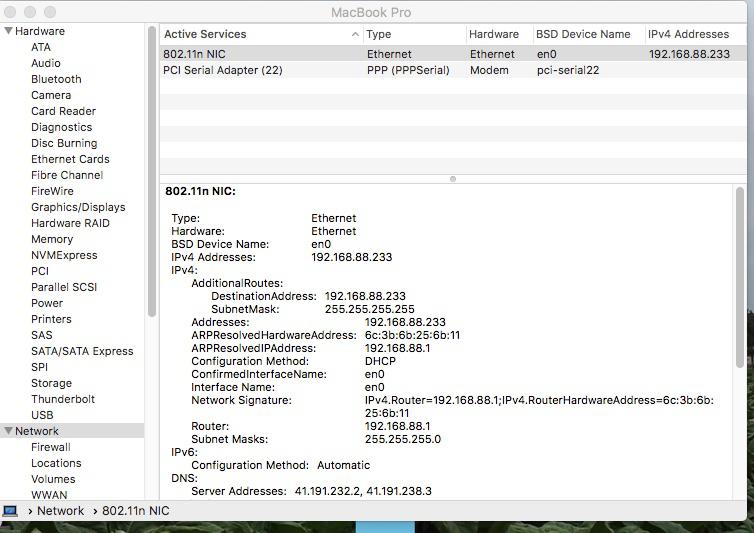Open Hardware RAID information
Image resolution: width=754 pixels, height=533 pixels.
coord(70,223)
